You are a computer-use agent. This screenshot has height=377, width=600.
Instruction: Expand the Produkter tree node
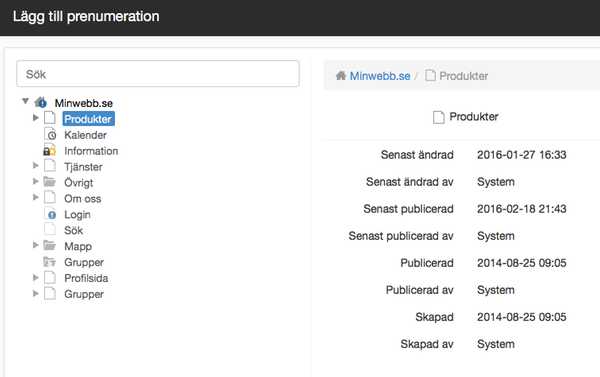click(36, 118)
